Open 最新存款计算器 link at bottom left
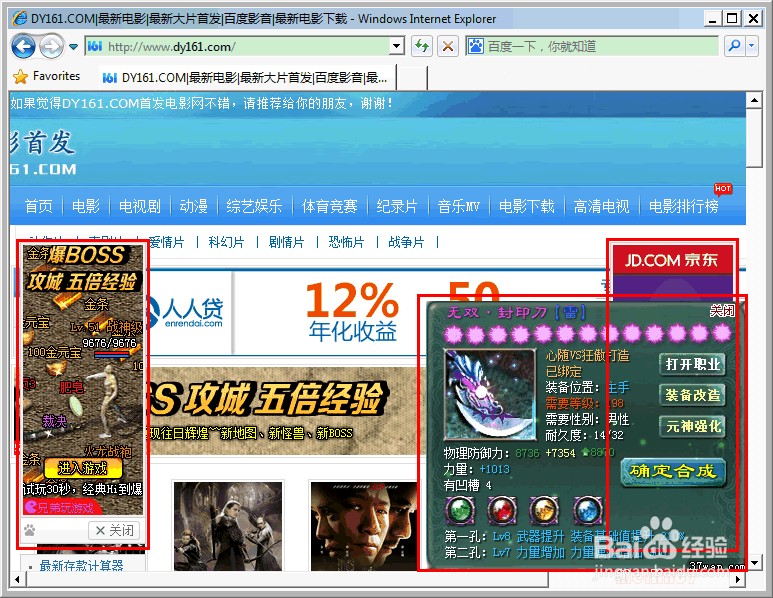The height and width of the screenshot is (598, 773). click(81, 565)
